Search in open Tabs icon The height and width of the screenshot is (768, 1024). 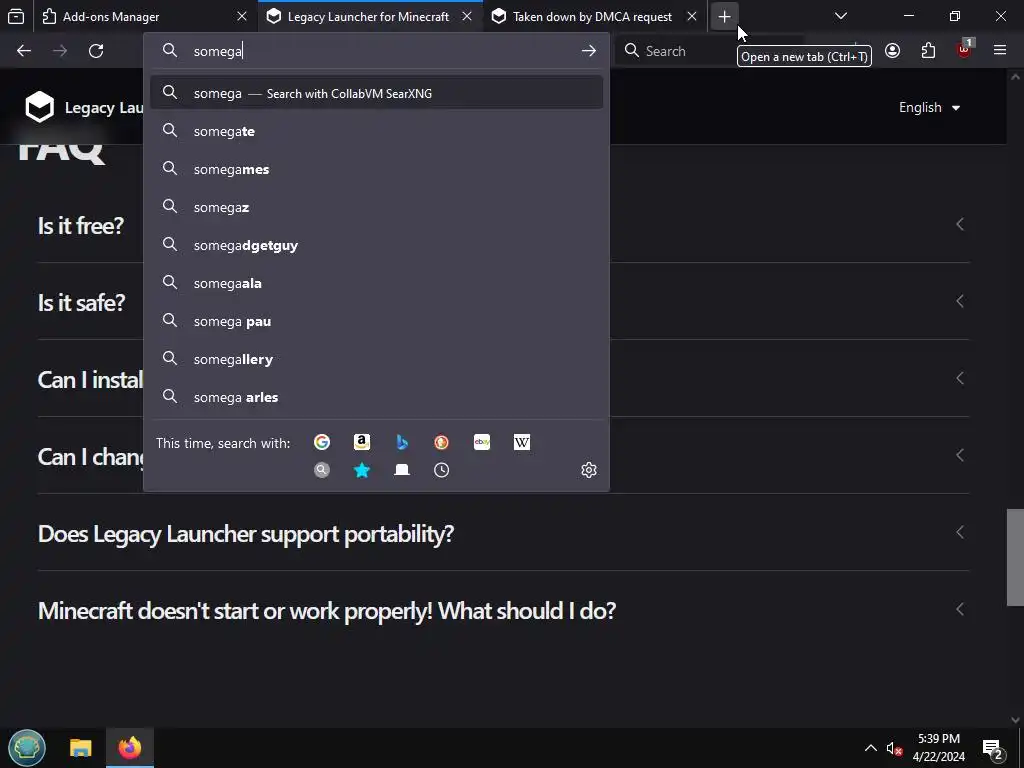(402, 470)
